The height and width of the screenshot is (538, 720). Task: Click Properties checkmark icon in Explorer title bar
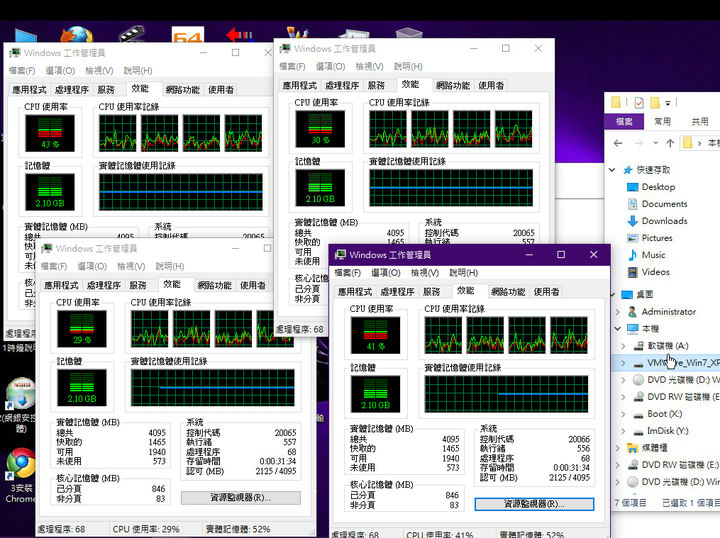(639, 102)
